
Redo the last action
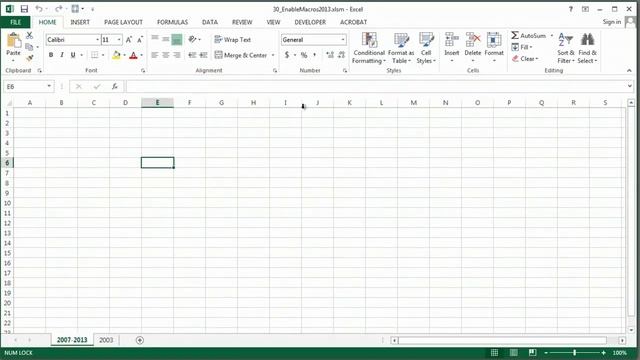[58, 9]
